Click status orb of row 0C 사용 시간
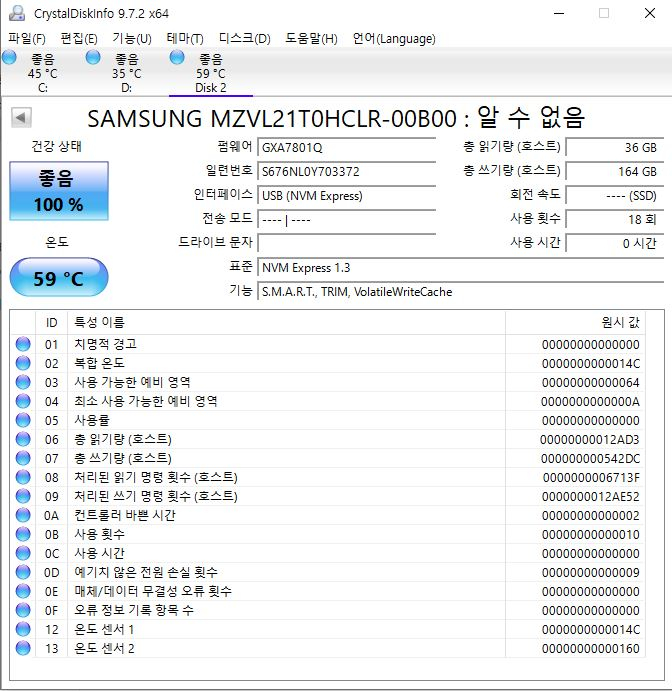The height and width of the screenshot is (691, 672). [x=23, y=553]
